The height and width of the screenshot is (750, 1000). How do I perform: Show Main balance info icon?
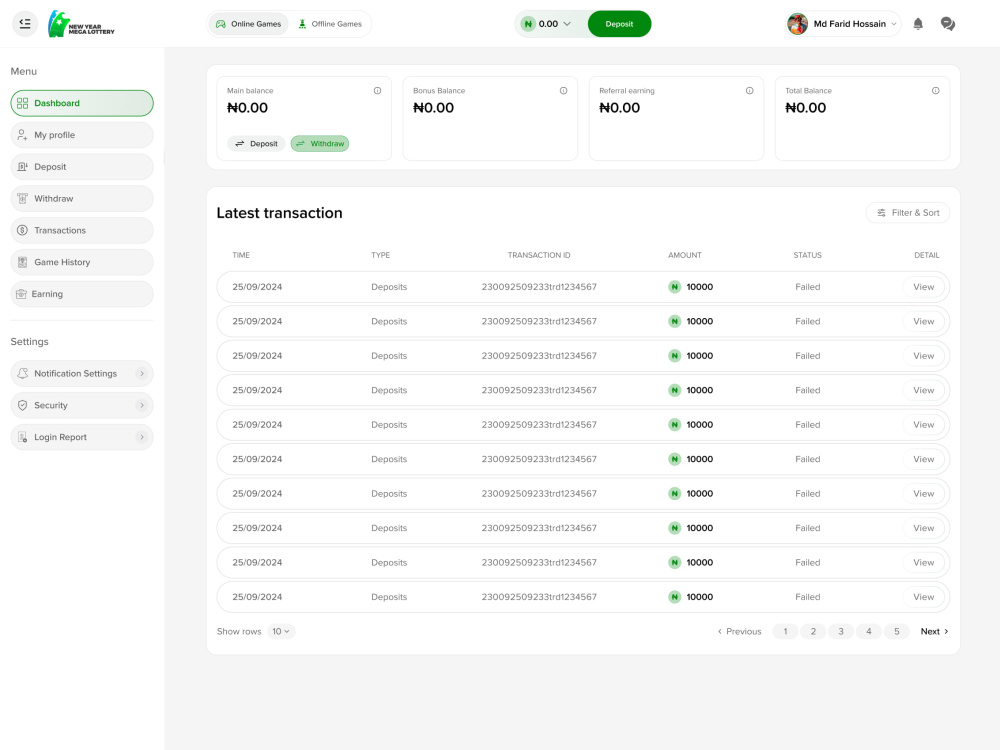click(x=378, y=91)
